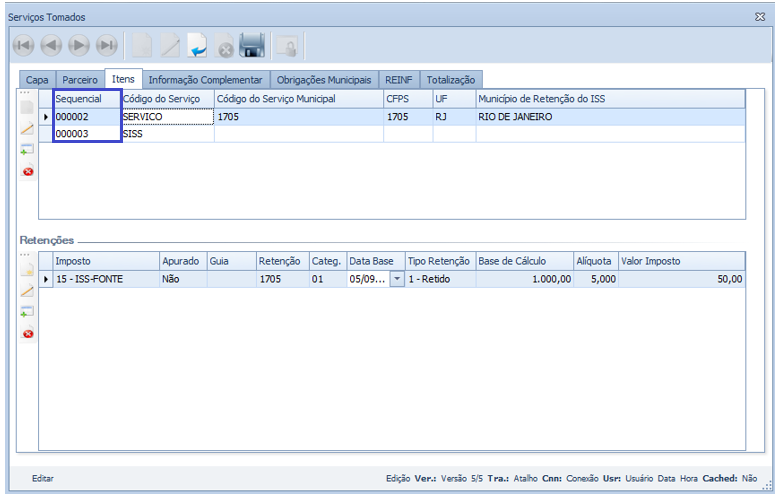
Task: Edit retention with pencil icon in Retenções
Action: coord(27,291)
